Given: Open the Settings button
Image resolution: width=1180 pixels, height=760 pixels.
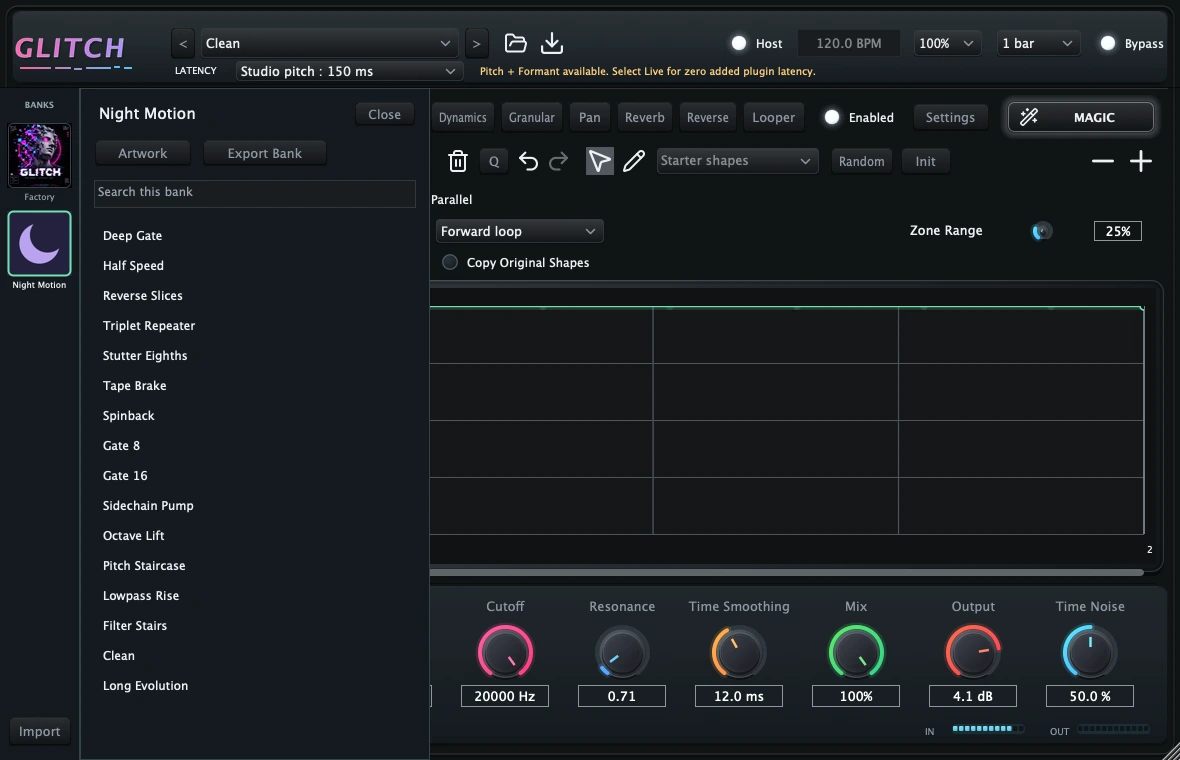Looking at the screenshot, I should 950,117.
